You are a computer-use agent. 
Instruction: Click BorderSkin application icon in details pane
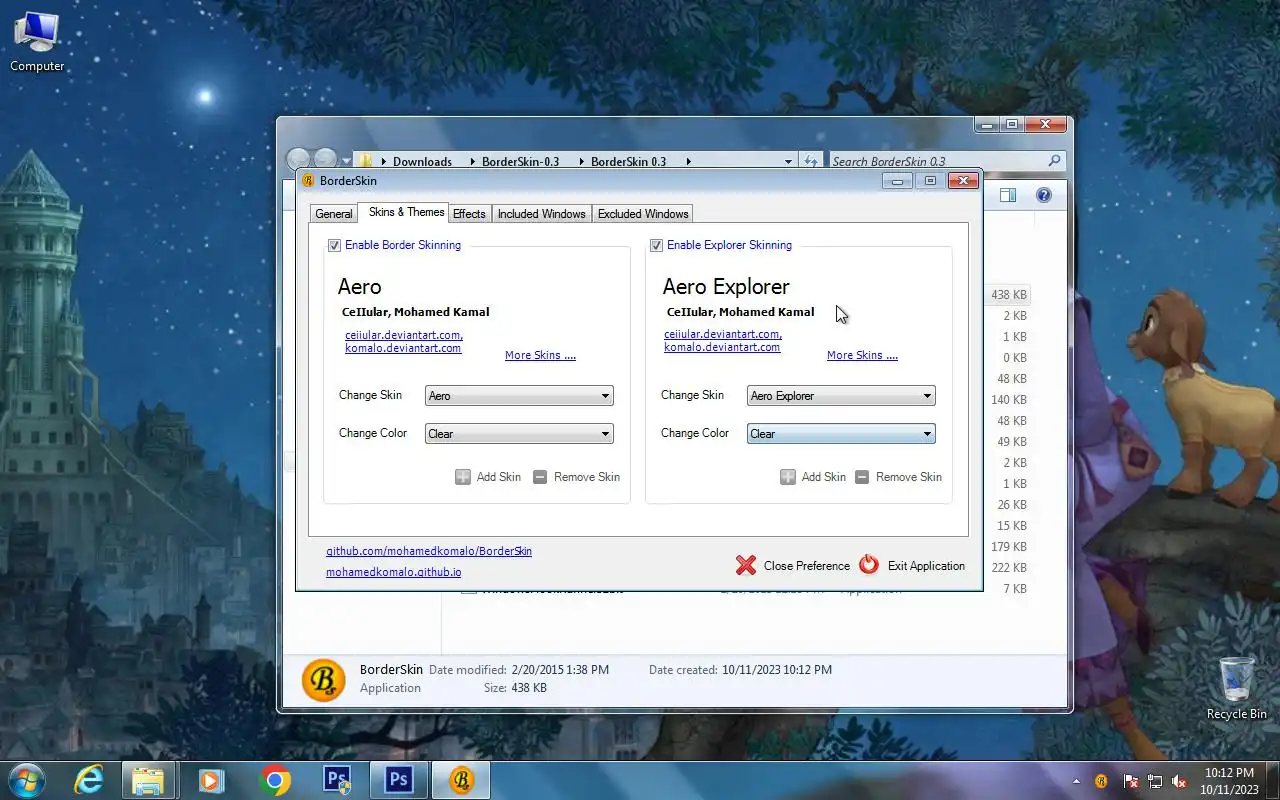point(324,680)
